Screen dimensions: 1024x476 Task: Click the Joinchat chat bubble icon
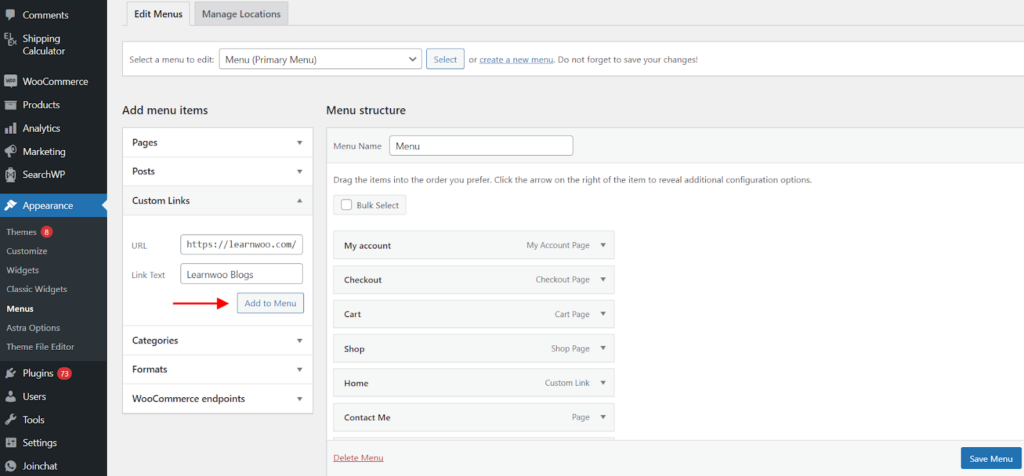pos(10,466)
